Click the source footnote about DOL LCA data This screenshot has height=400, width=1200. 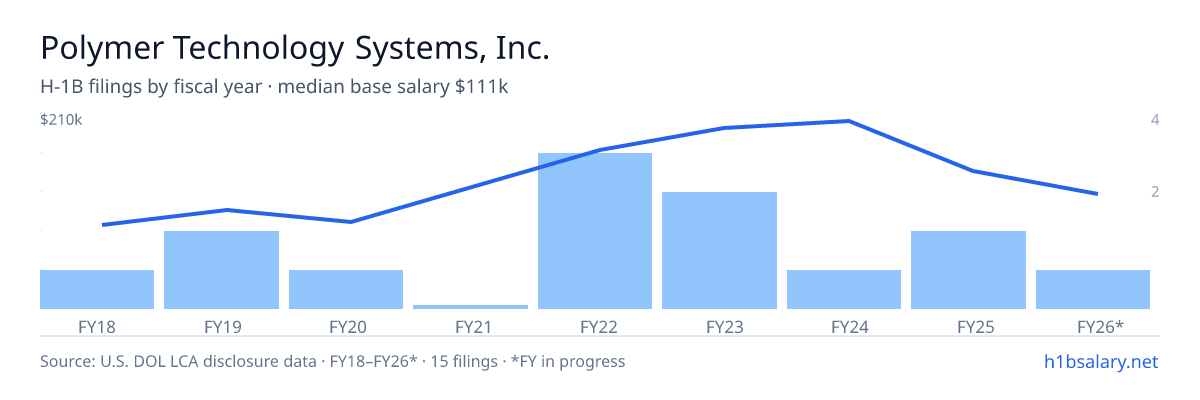[332, 361]
